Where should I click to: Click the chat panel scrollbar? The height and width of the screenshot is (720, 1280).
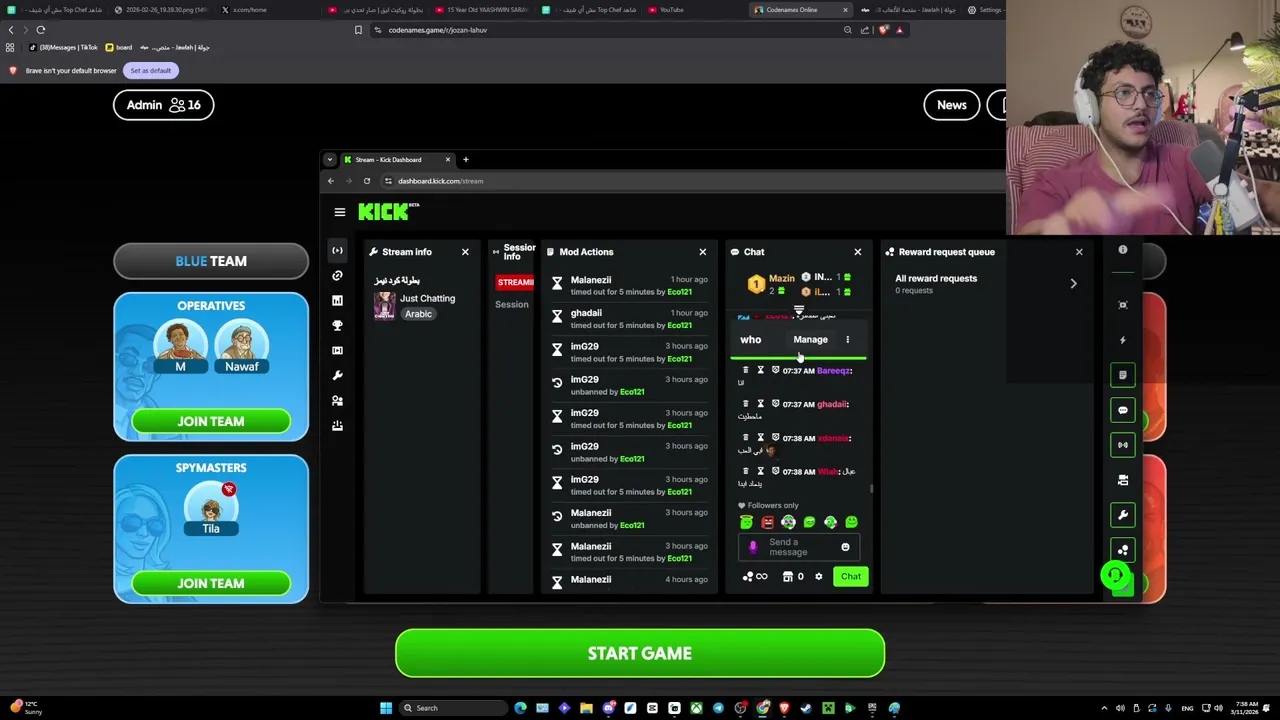click(871, 489)
